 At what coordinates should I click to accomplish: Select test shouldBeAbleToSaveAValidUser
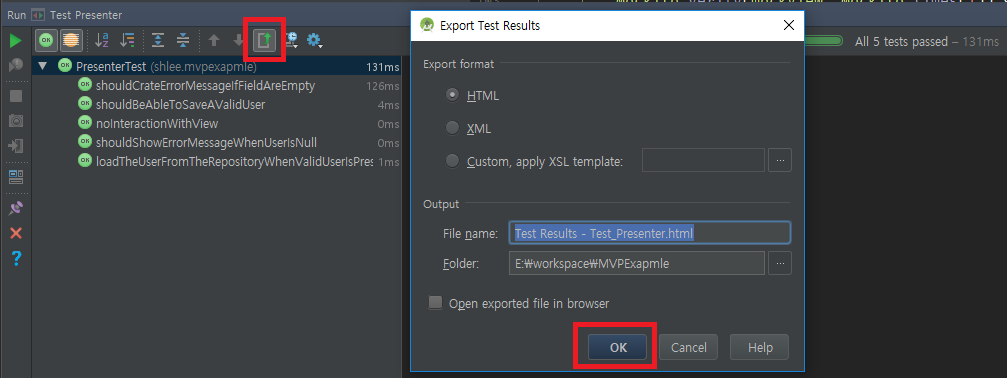[217, 104]
